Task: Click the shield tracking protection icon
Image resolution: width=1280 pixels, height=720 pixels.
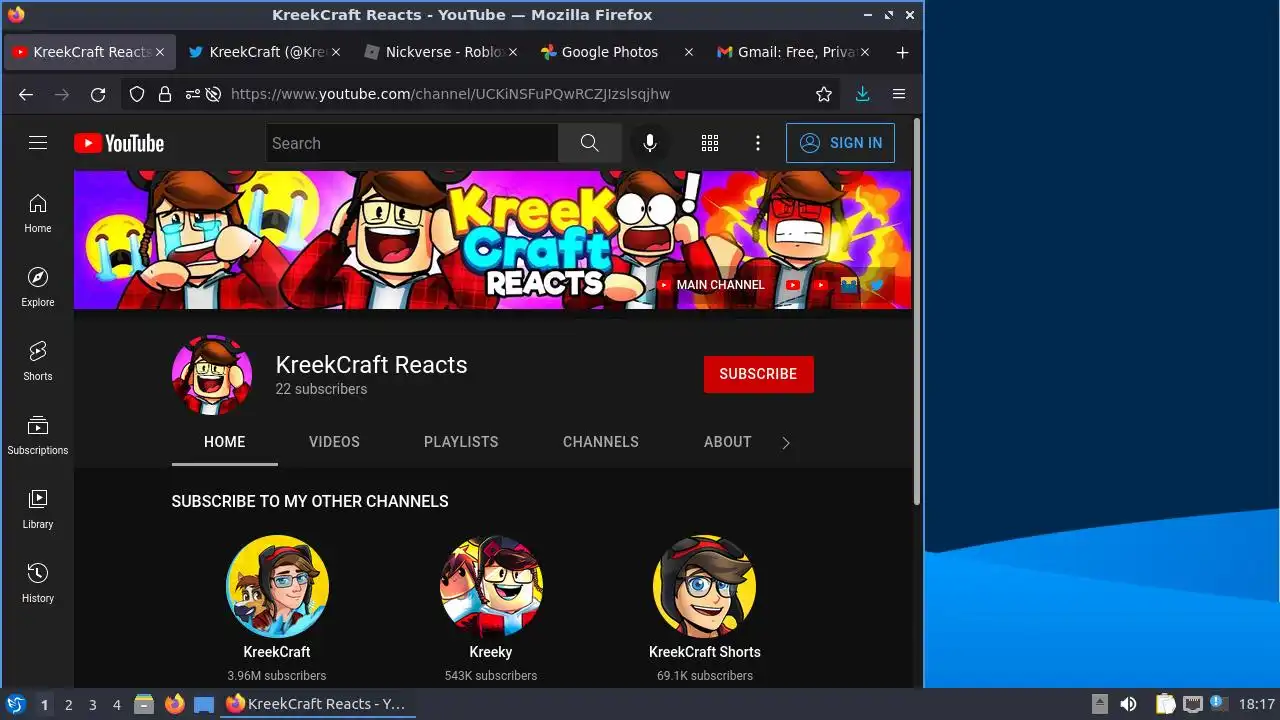Action: tap(139, 94)
